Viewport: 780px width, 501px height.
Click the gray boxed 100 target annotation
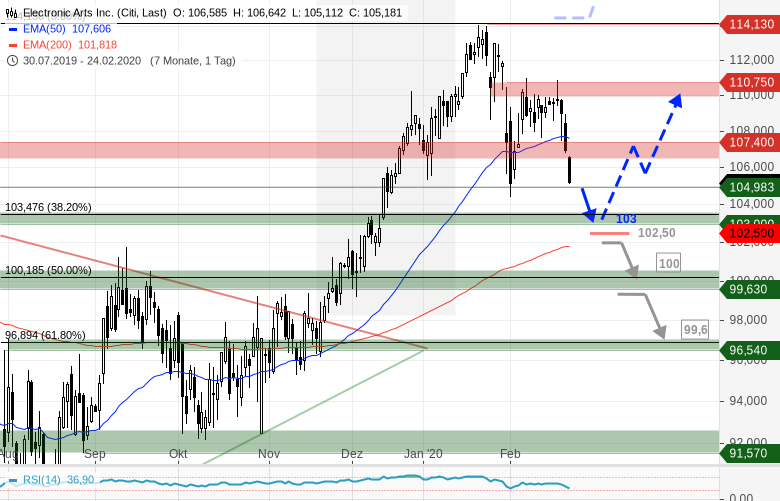[668, 263]
